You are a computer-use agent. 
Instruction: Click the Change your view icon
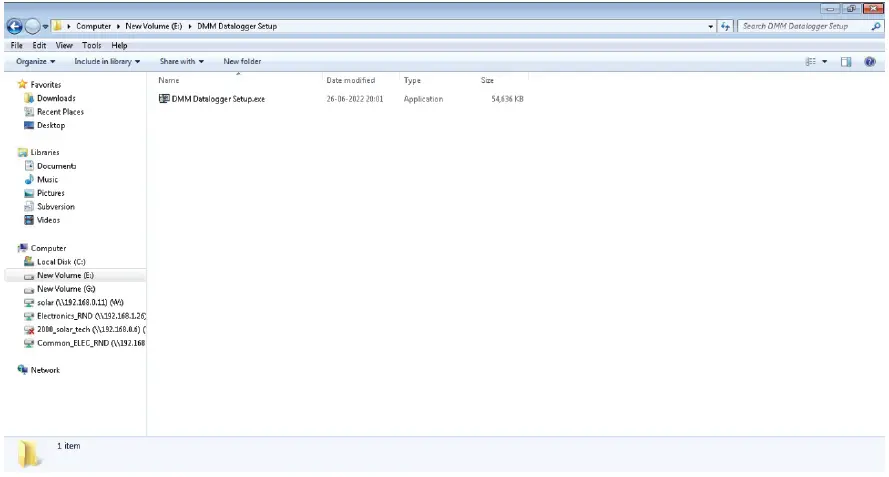(x=811, y=61)
